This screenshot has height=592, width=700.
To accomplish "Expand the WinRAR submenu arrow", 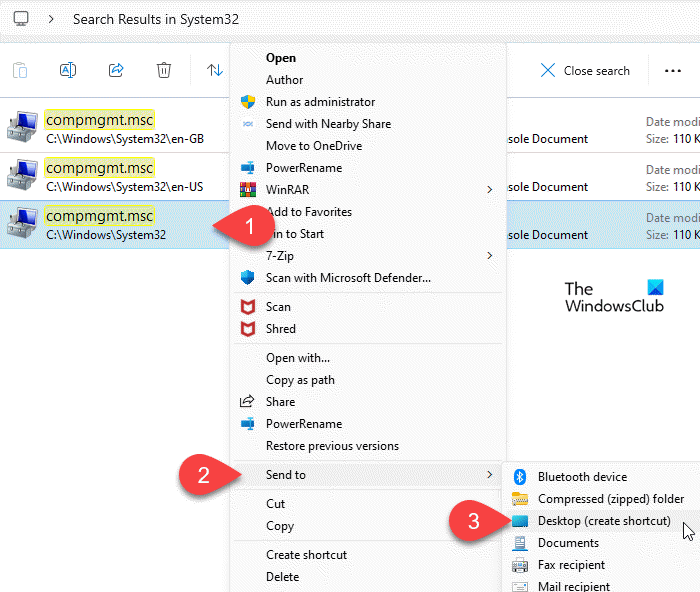I will point(490,190).
